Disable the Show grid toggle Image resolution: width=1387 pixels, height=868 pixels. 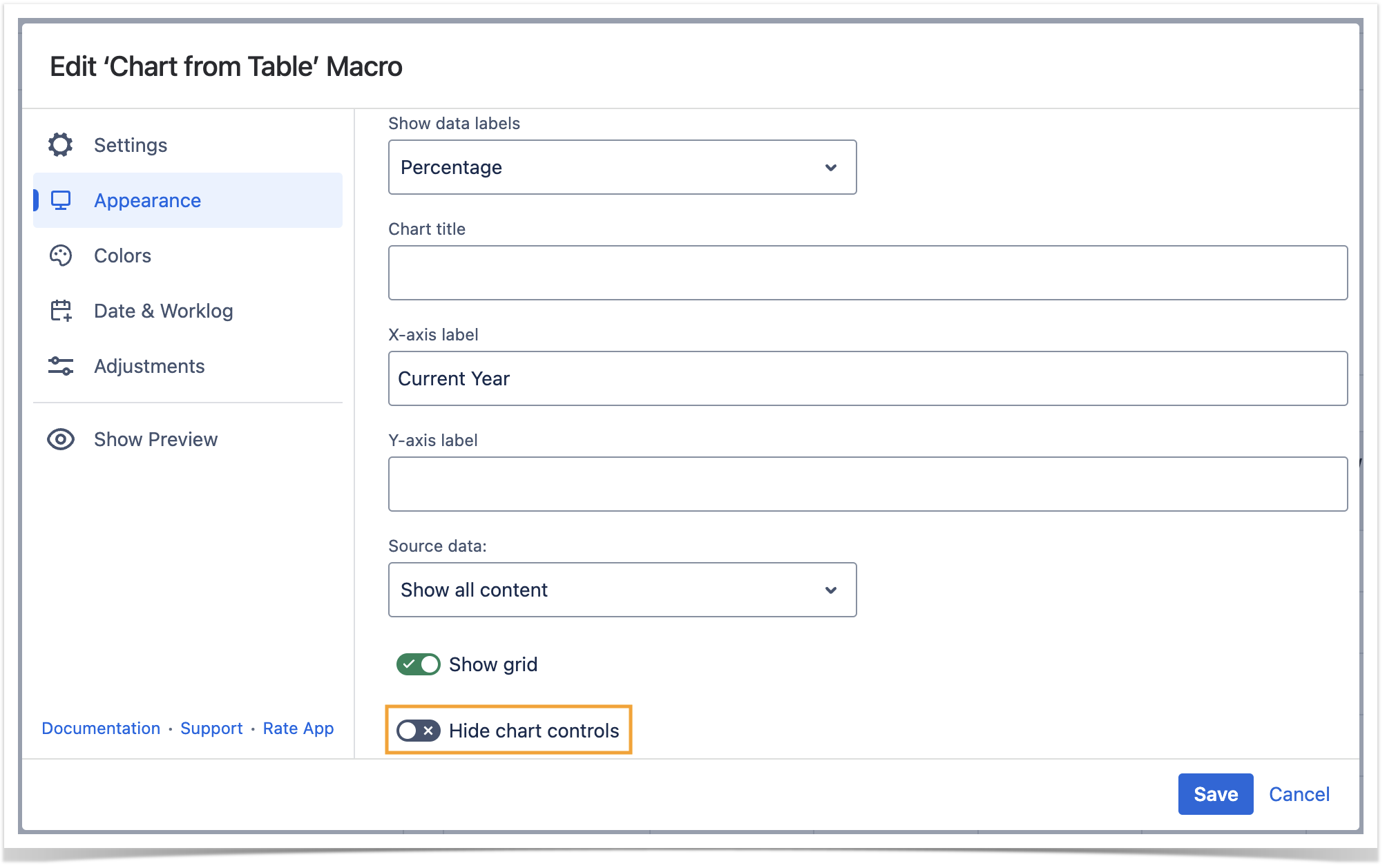click(418, 664)
